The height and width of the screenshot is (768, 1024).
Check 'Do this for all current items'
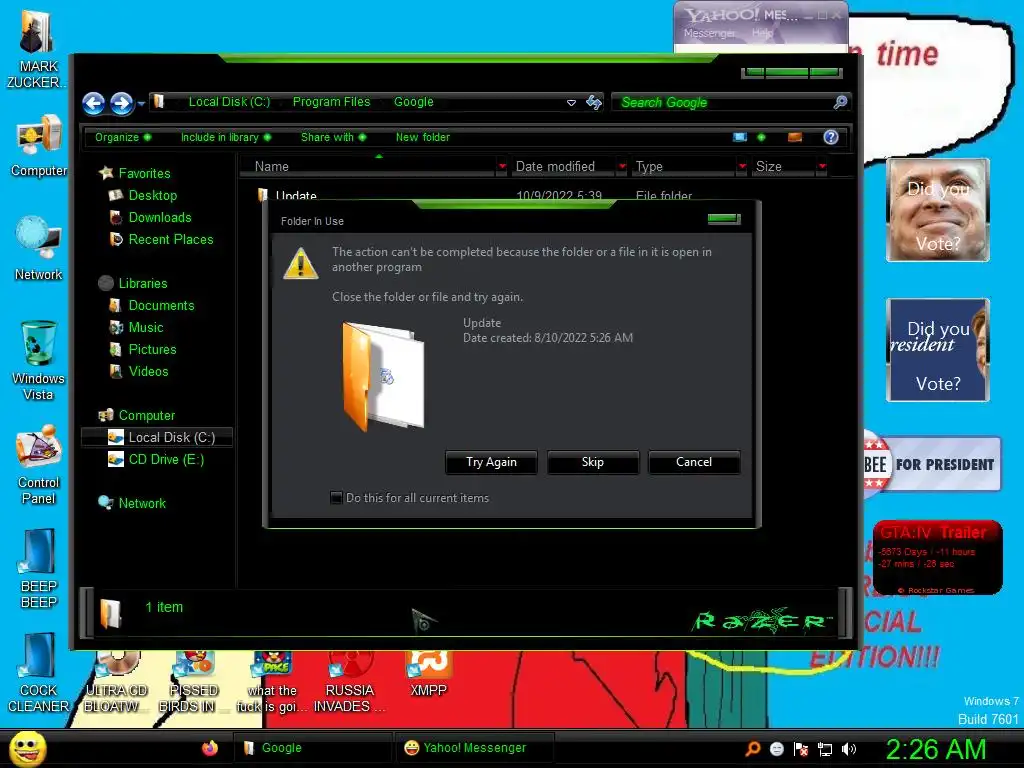pos(336,498)
